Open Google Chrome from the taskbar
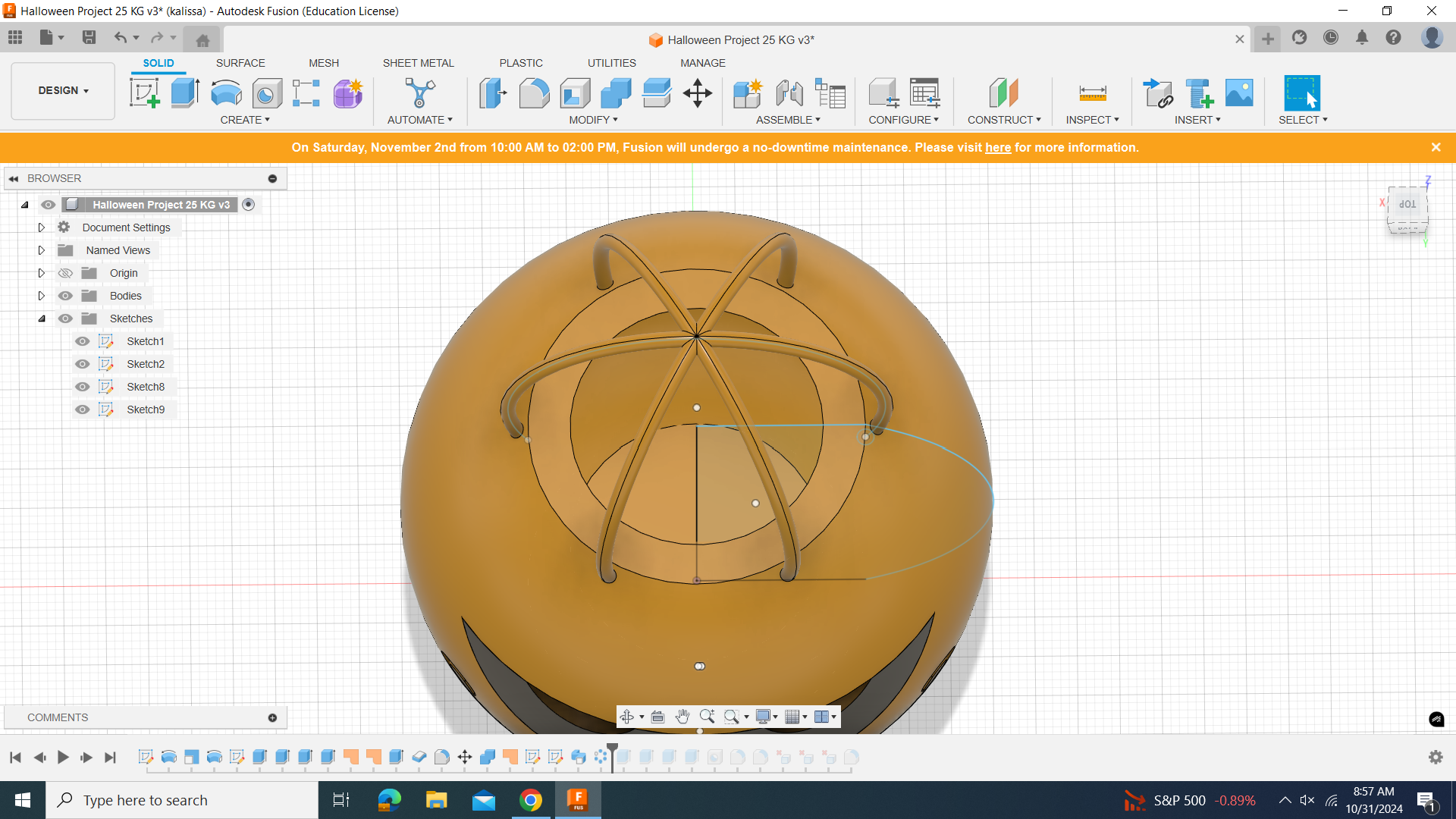Image resolution: width=1456 pixels, height=819 pixels. [531, 800]
